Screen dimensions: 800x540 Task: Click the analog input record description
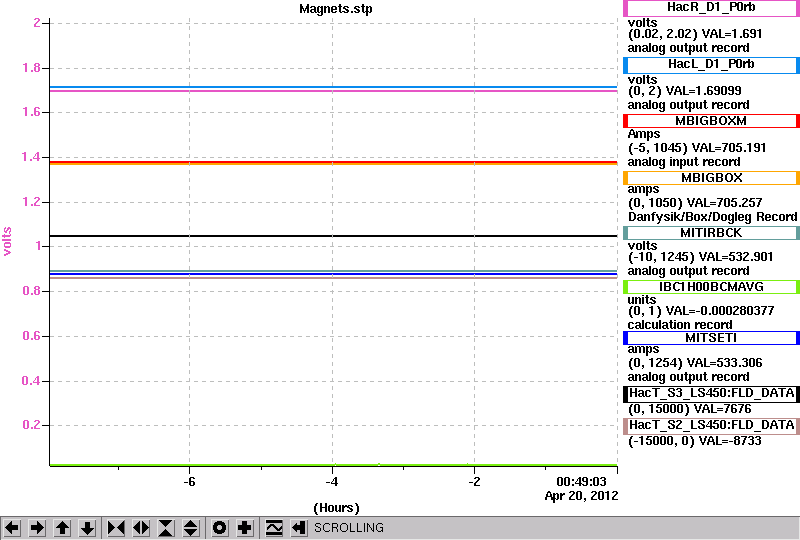(x=684, y=162)
